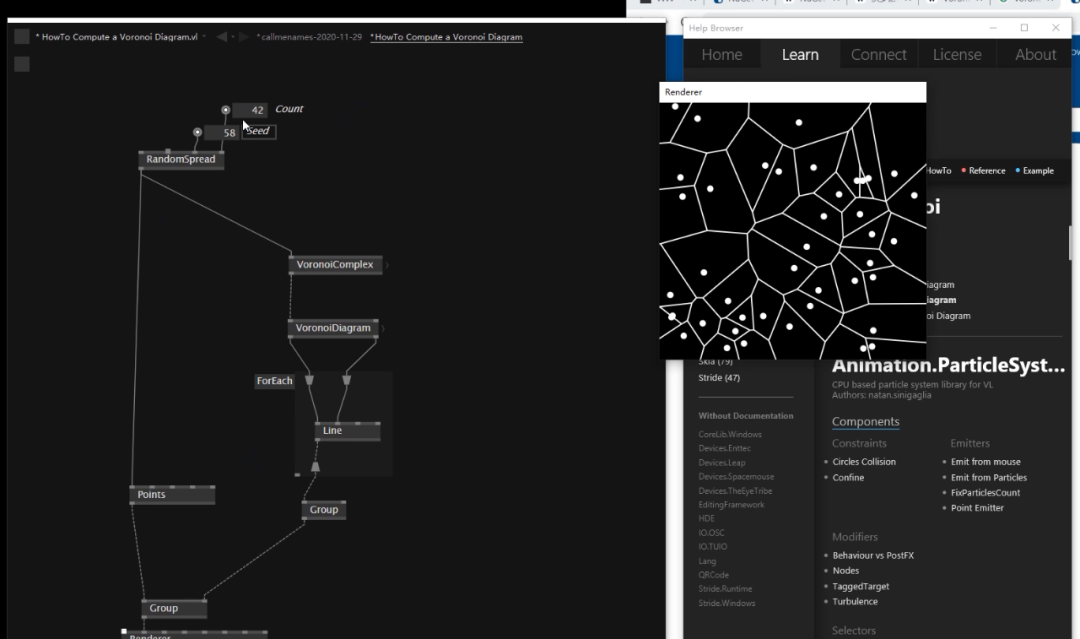
Task: Navigate forward with the right arrow in patch header
Action: point(244,36)
